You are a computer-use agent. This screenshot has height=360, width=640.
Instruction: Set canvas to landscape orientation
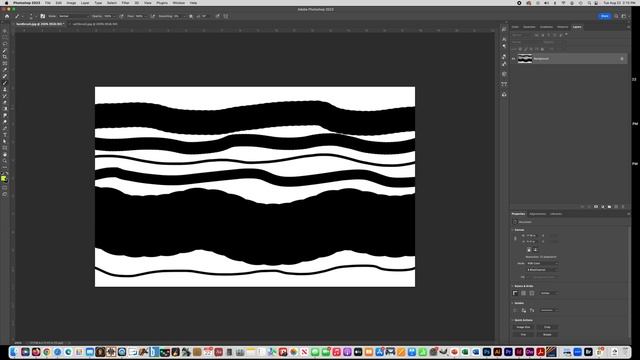(x=536, y=250)
